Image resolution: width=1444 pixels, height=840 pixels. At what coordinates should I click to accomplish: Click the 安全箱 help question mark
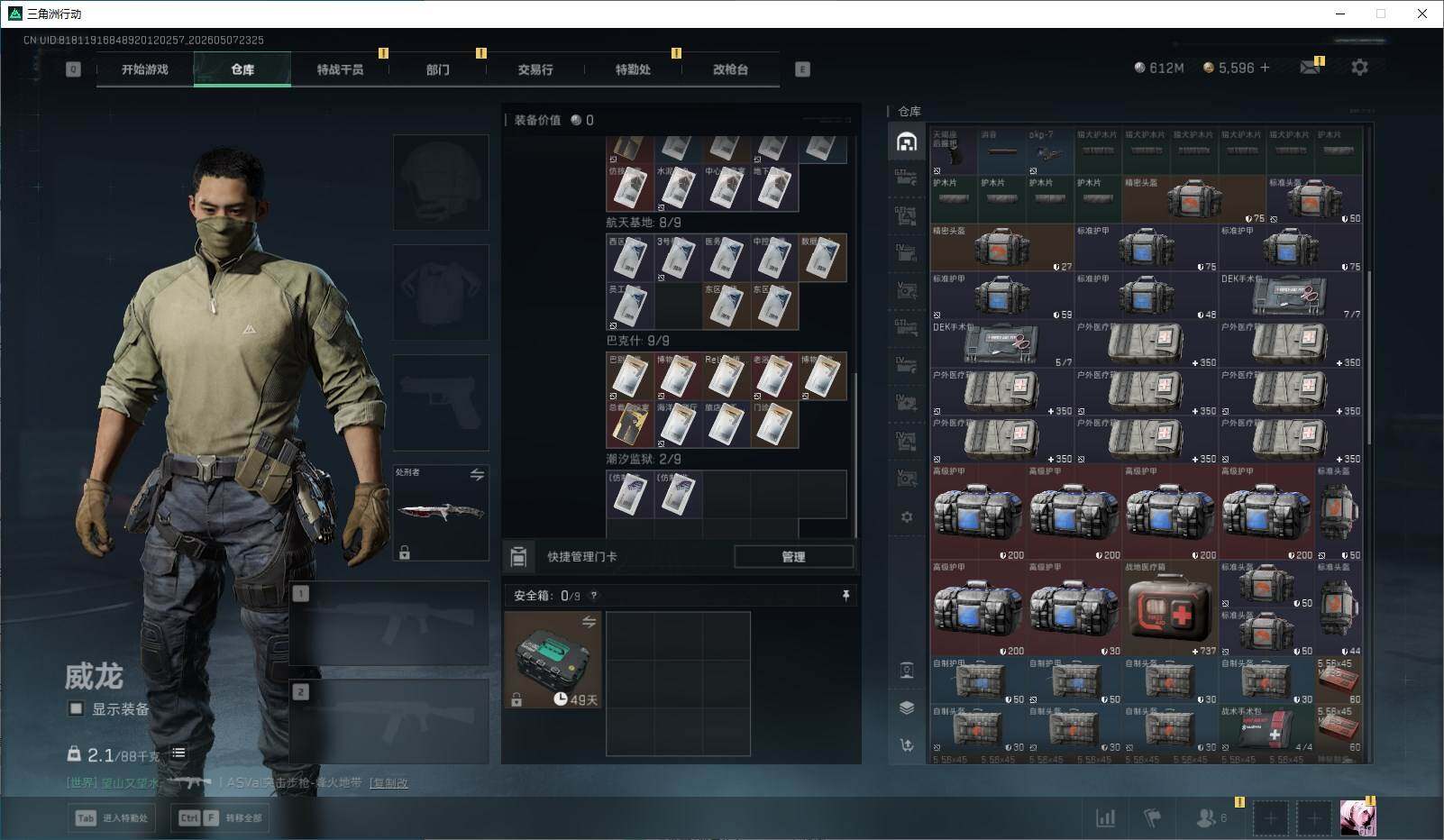click(x=593, y=597)
